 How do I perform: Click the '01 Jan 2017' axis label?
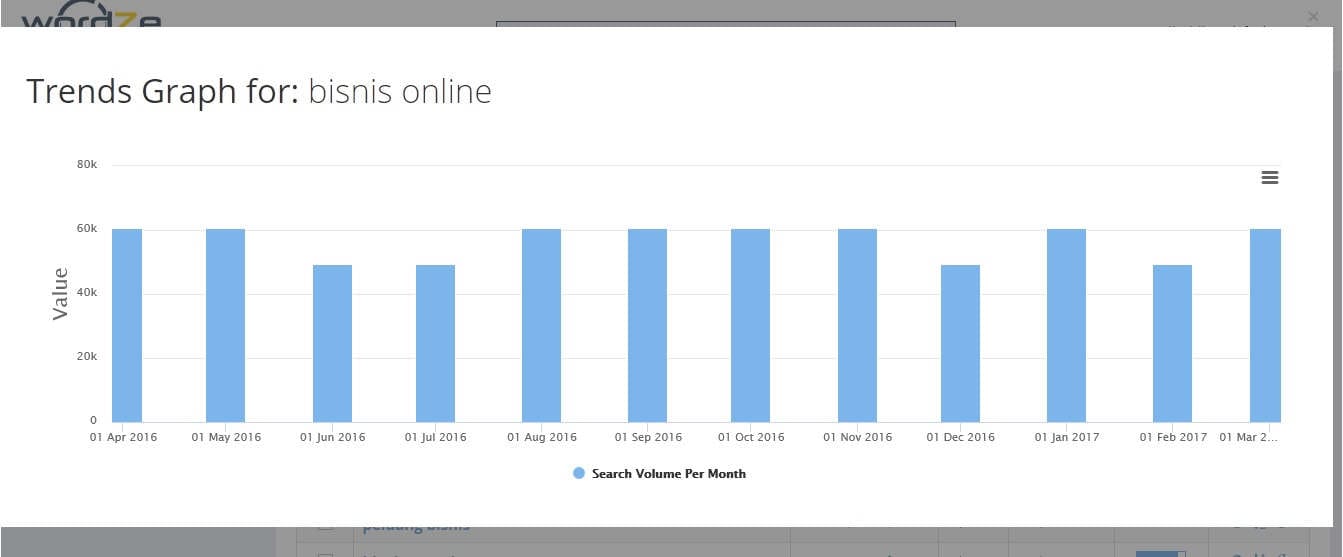coord(1067,437)
